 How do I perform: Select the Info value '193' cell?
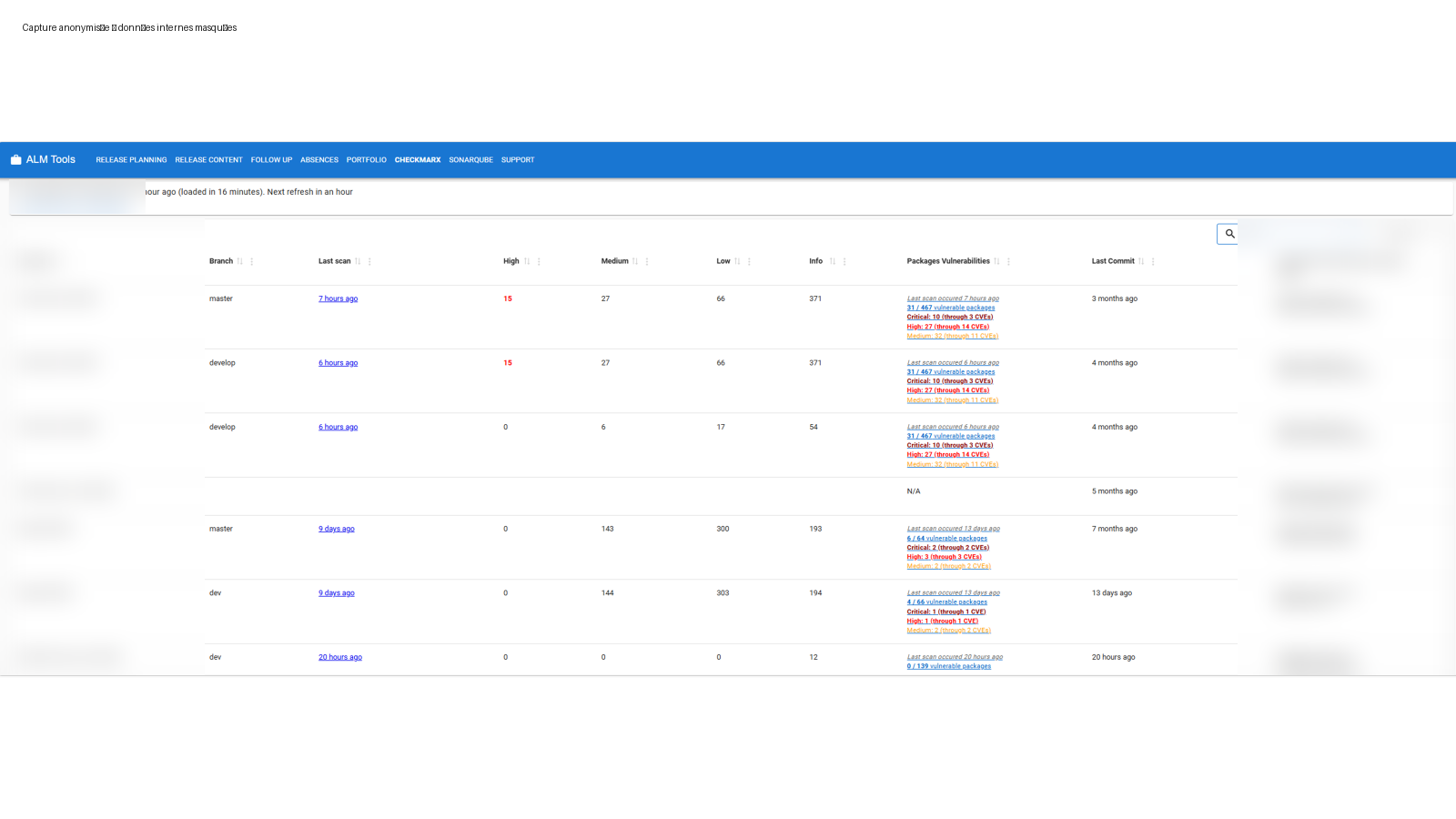coord(815,529)
